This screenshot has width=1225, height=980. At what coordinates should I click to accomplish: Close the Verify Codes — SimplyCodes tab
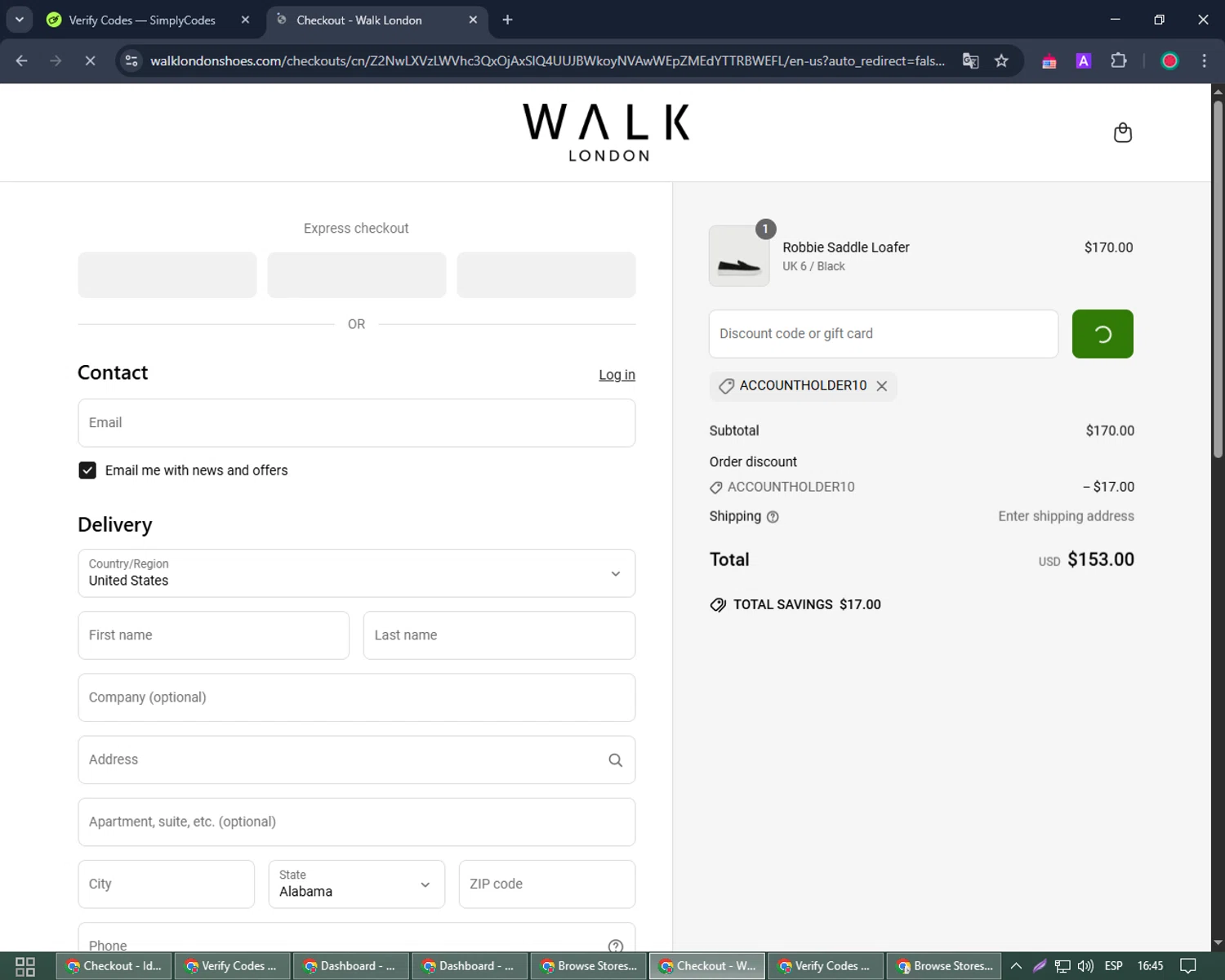pos(245,20)
